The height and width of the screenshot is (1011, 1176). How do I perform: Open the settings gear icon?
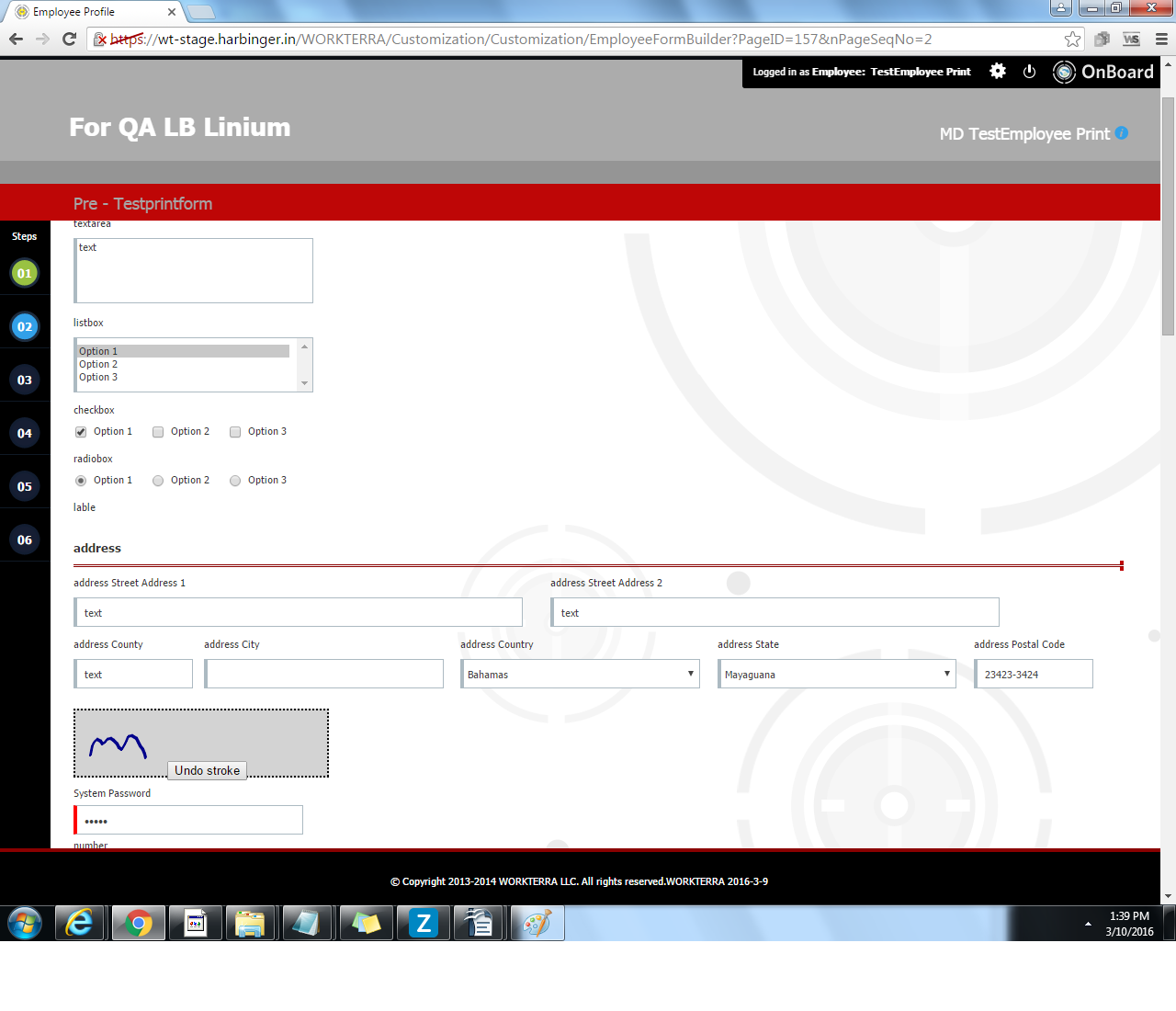coord(998,72)
